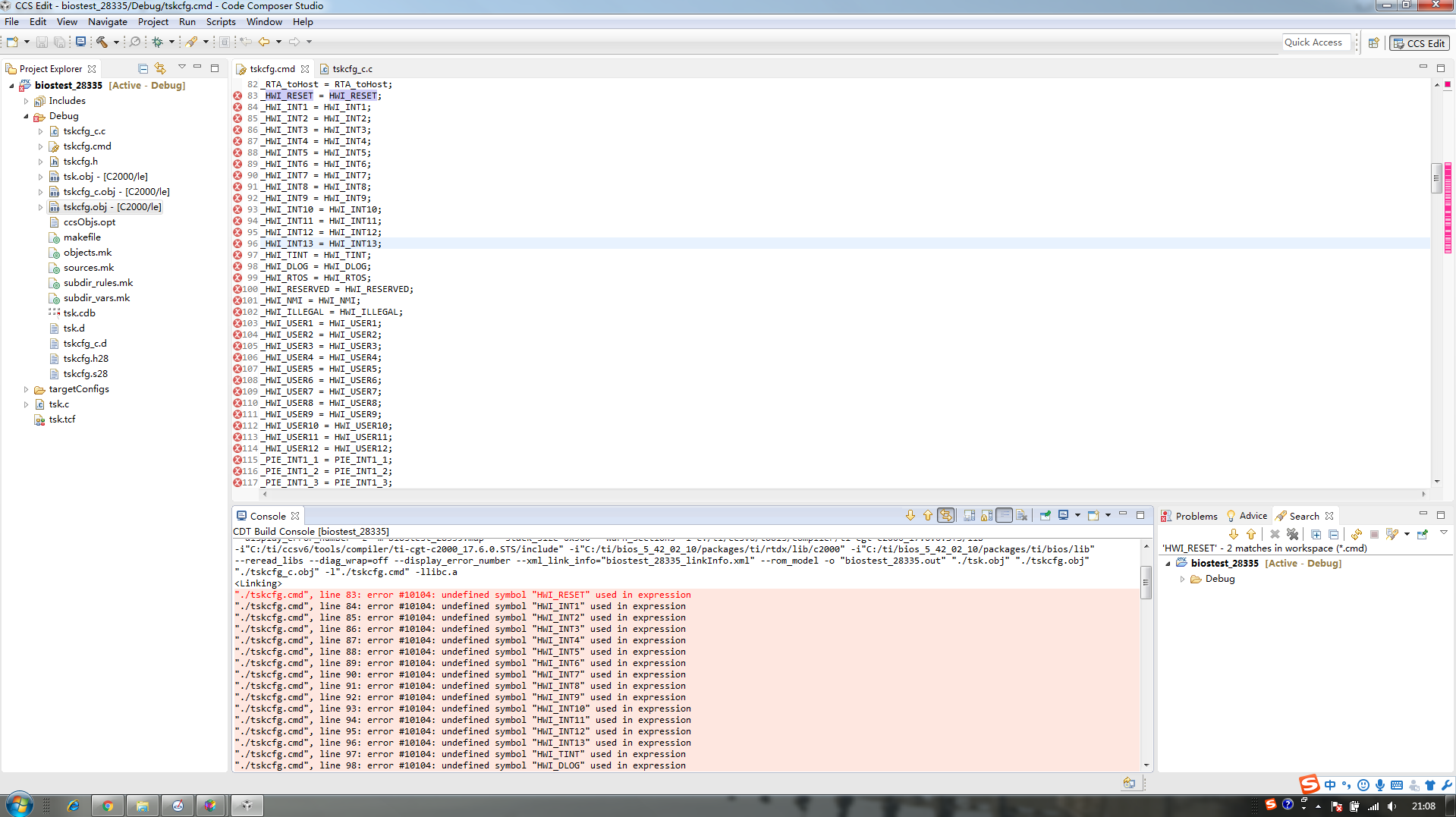Run the current search again
1456x817 pixels.
pyautogui.click(x=1357, y=534)
